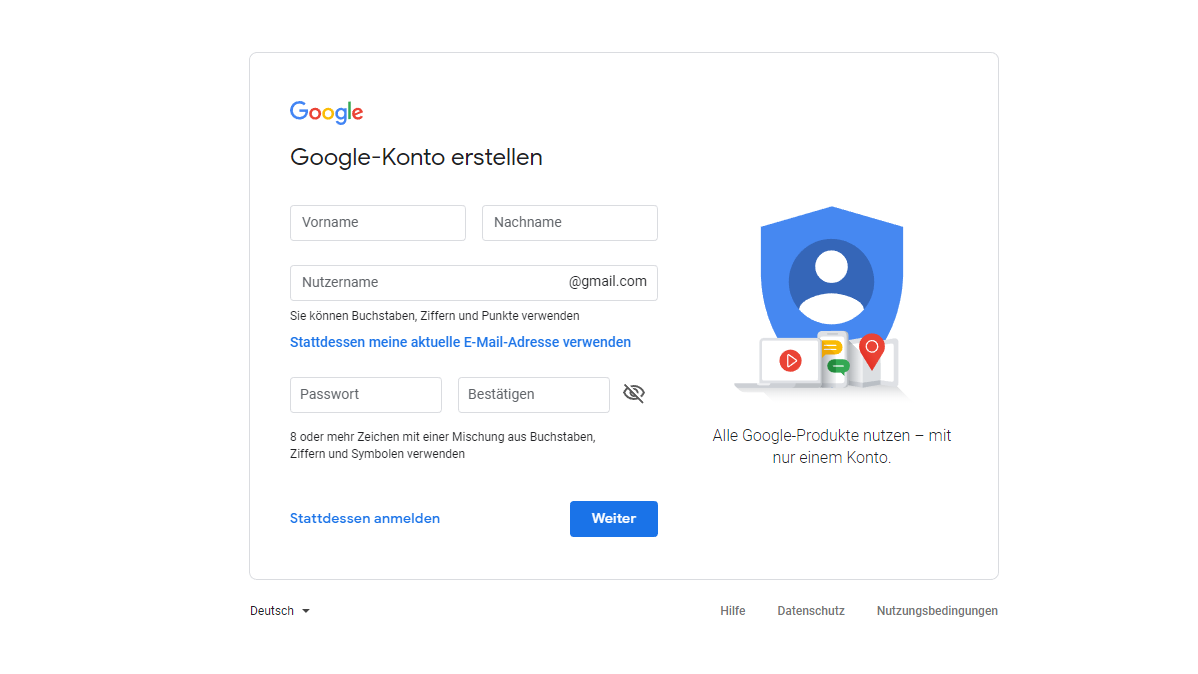Click the small arrow beside Deutsch
This screenshot has height=674, width=1198.
pyautogui.click(x=306, y=611)
